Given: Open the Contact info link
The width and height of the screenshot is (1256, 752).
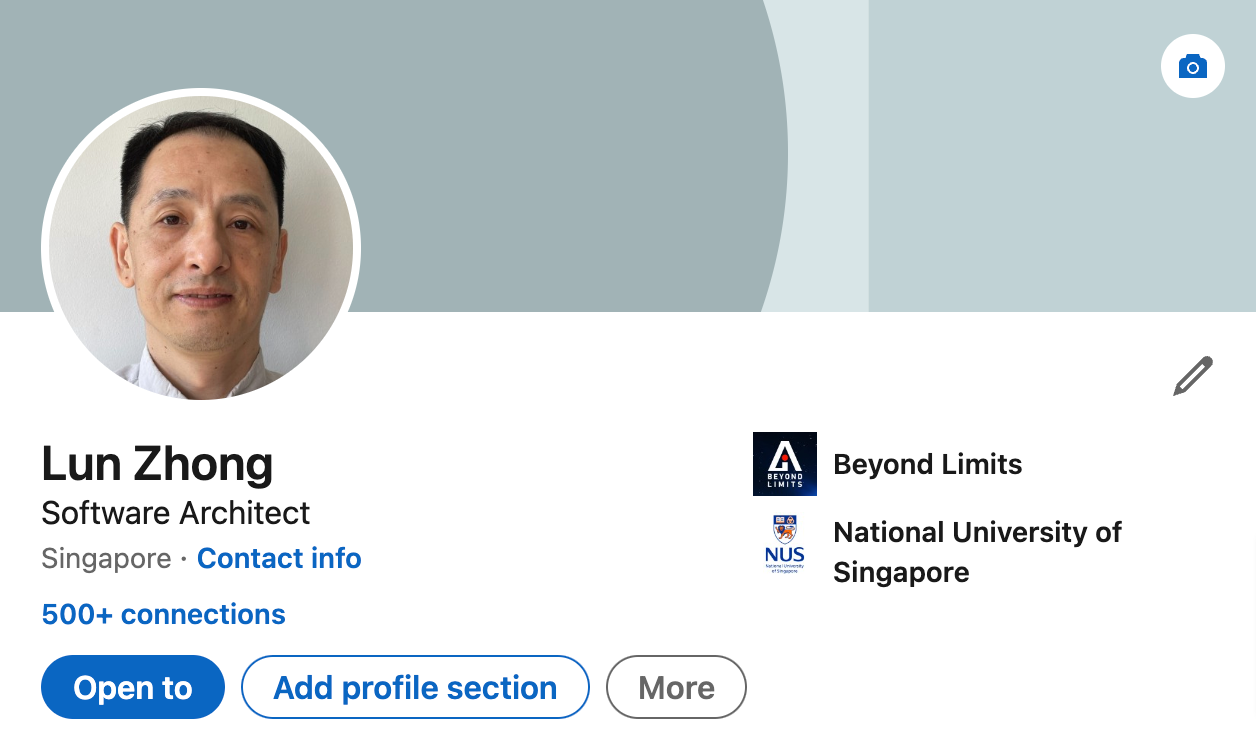Looking at the screenshot, I should 279,558.
